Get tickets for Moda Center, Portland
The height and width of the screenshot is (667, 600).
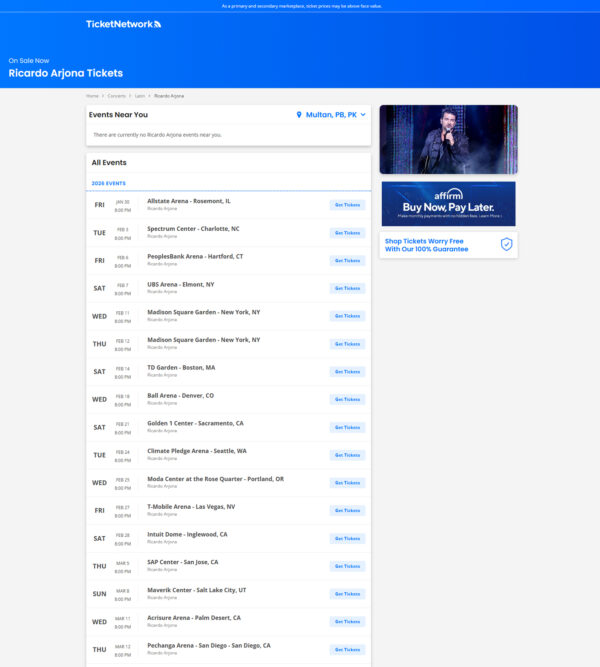tap(347, 483)
